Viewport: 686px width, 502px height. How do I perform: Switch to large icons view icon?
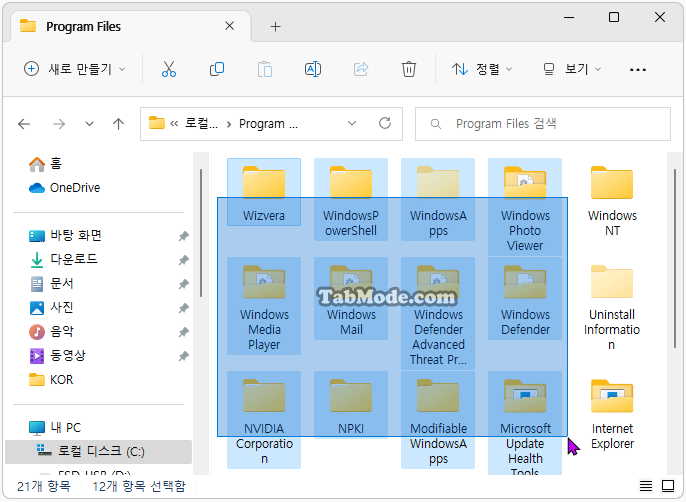[668, 485]
